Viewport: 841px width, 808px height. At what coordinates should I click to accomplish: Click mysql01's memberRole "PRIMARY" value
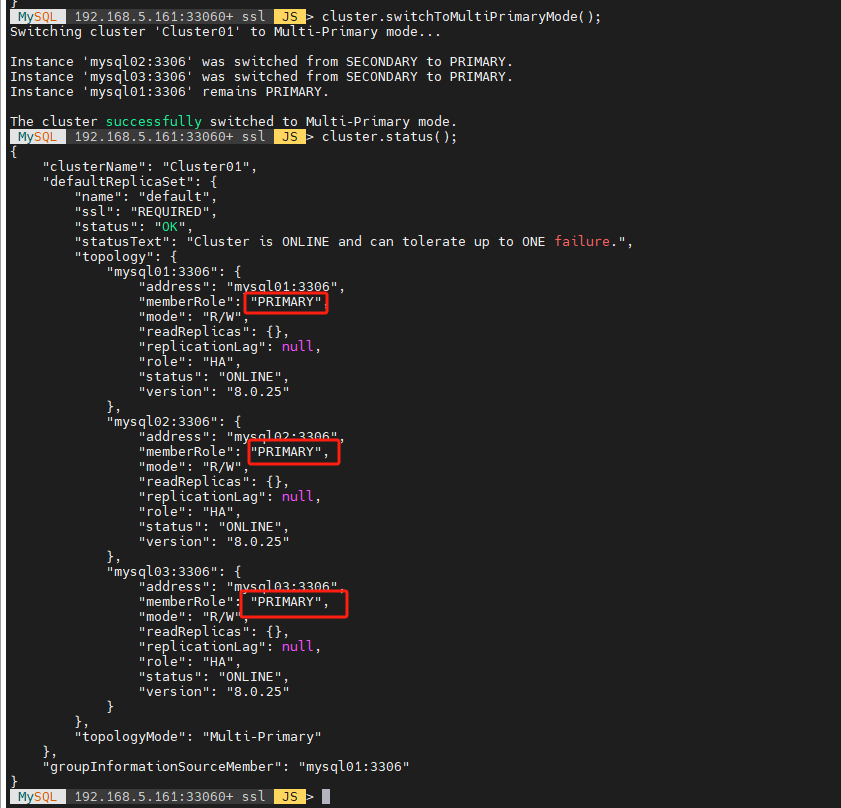coord(286,302)
